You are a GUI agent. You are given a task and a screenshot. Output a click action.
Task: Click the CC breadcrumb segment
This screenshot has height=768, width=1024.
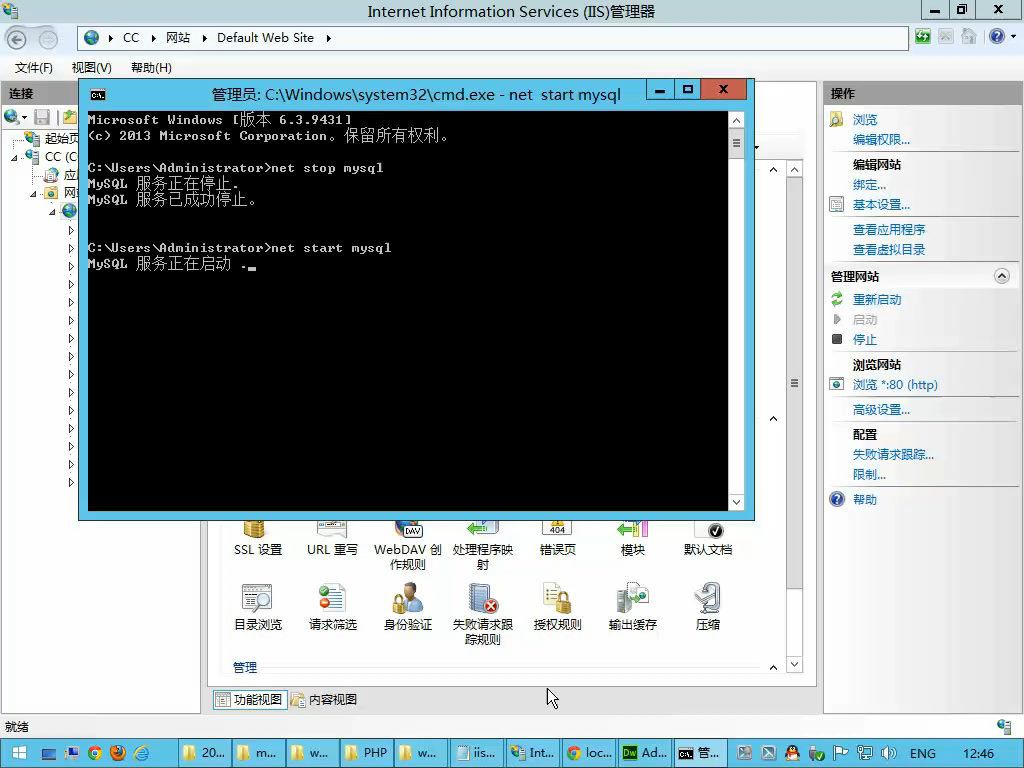131,38
